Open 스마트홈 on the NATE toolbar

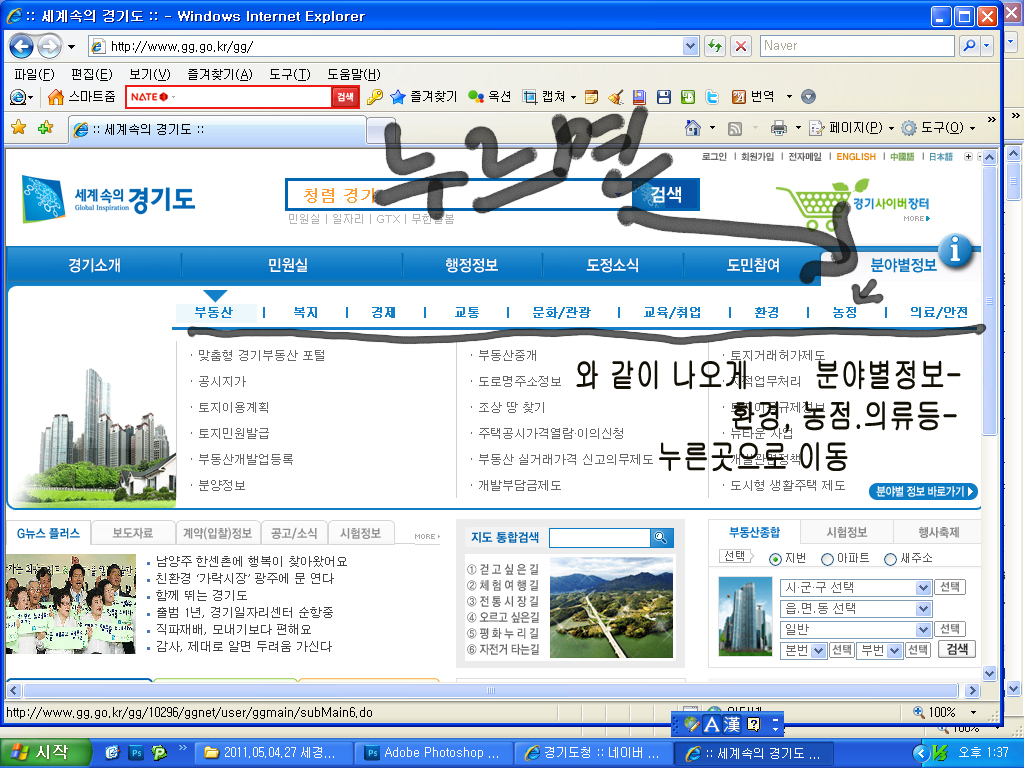[82, 97]
